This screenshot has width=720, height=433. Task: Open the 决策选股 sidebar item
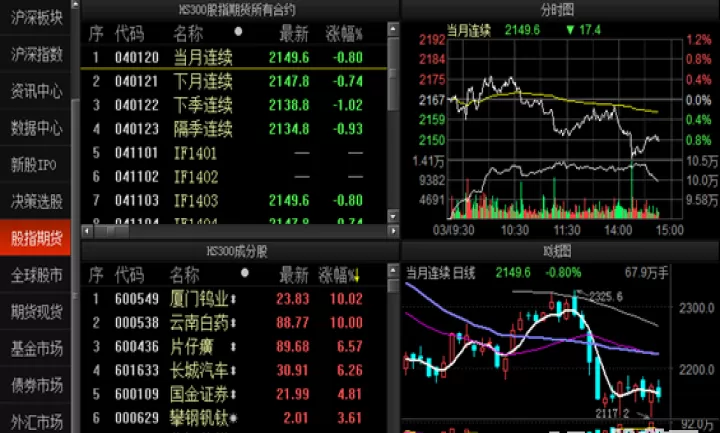36,201
